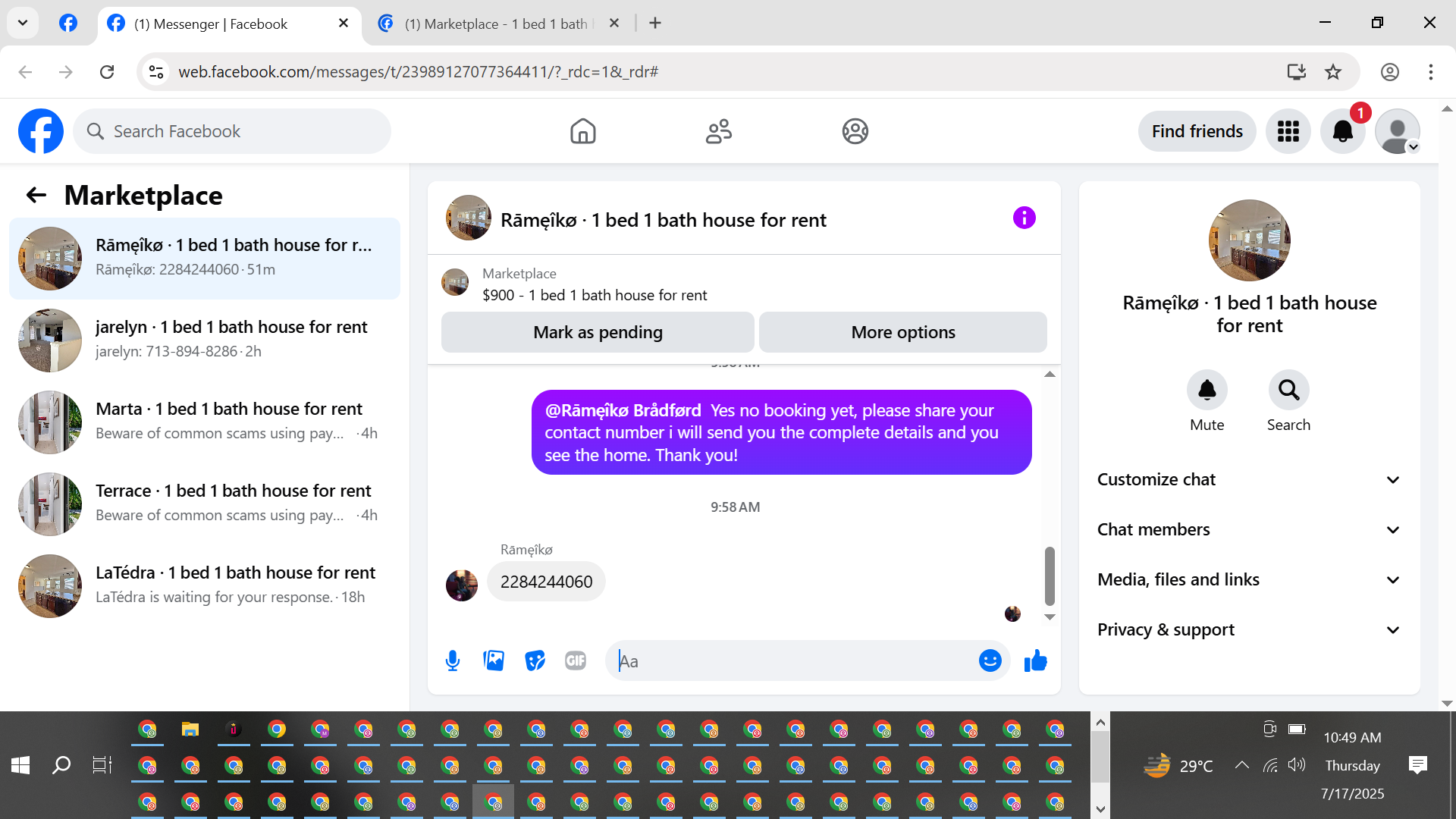Open the volume control in system tray
Image resolution: width=1456 pixels, height=819 pixels.
[x=1297, y=765]
